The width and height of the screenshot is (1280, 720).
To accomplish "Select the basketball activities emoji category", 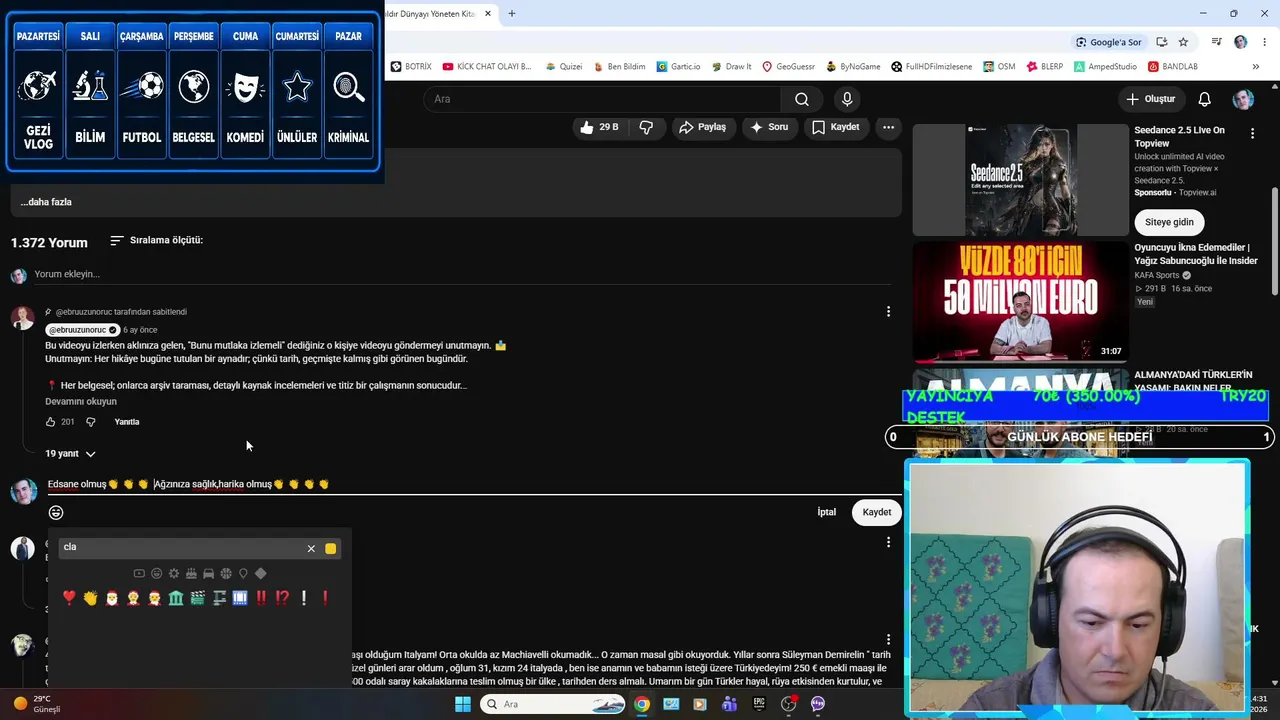I will coord(226,573).
